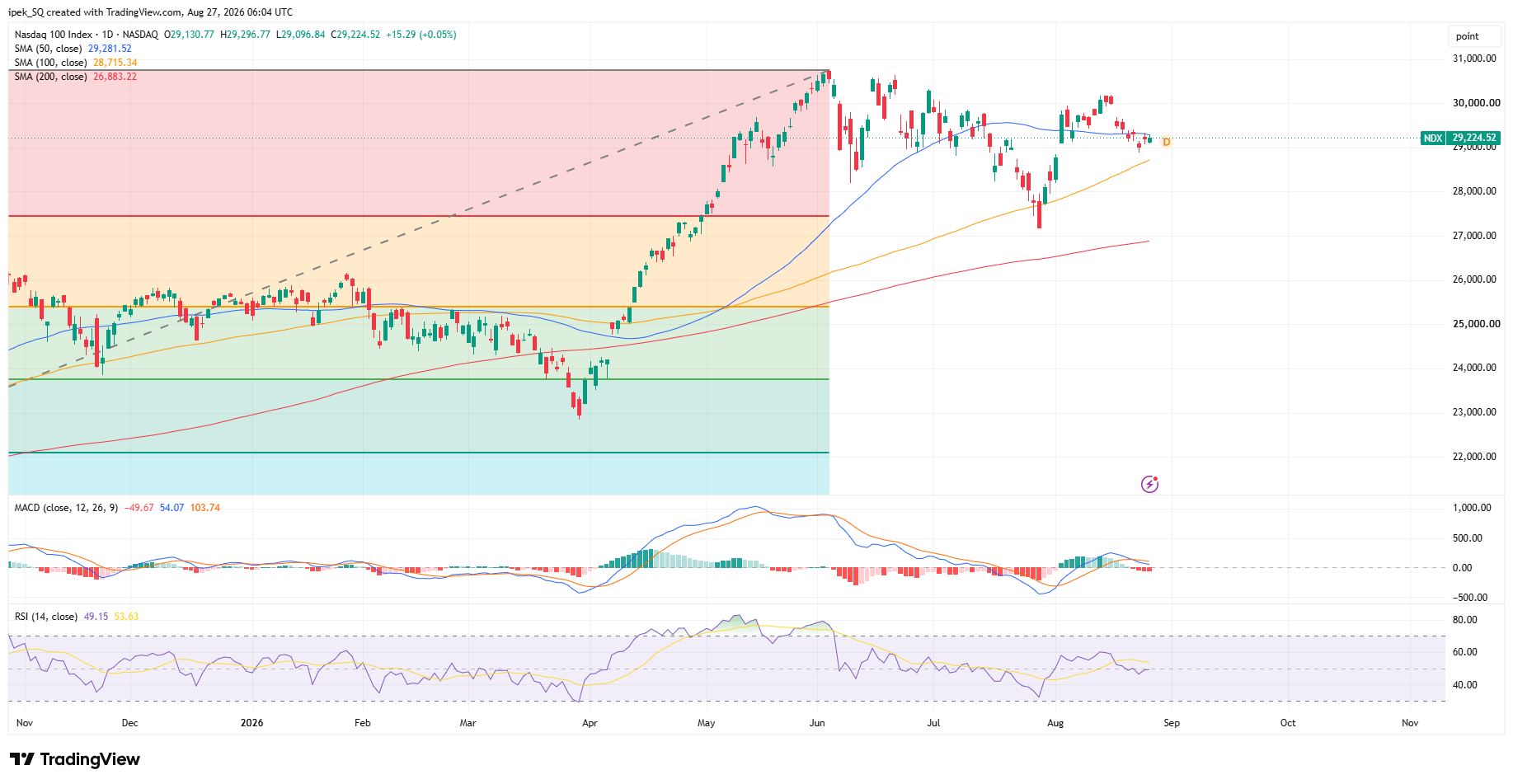The image size is (1513, 784).
Task: Click the "31,000.00" price axis label
Action: click(1474, 59)
